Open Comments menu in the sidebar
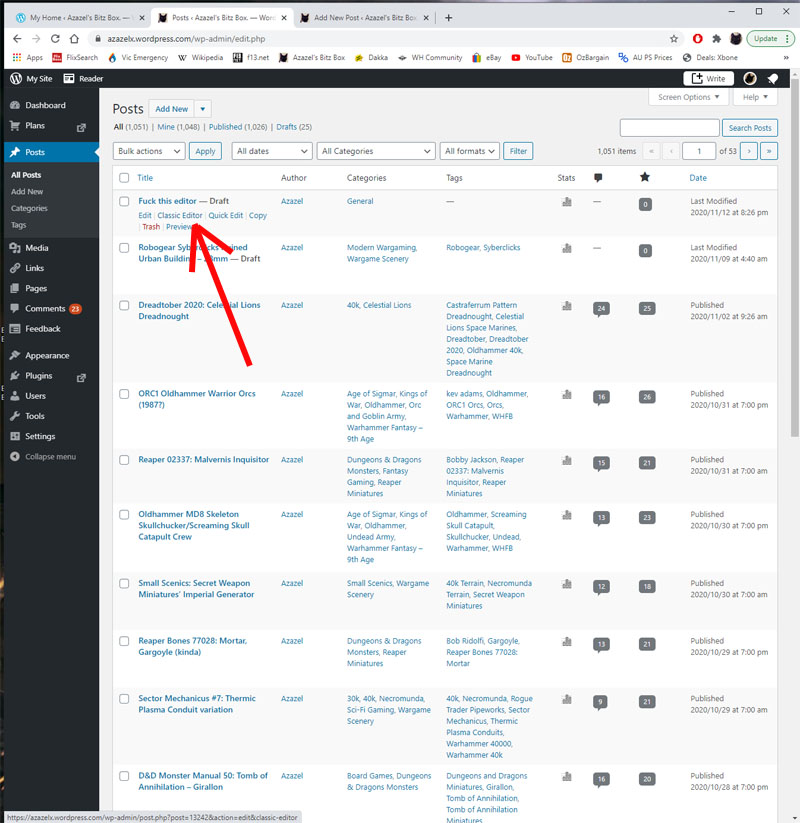Image resolution: width=800 pixels, height=823 pixels. 45,309
